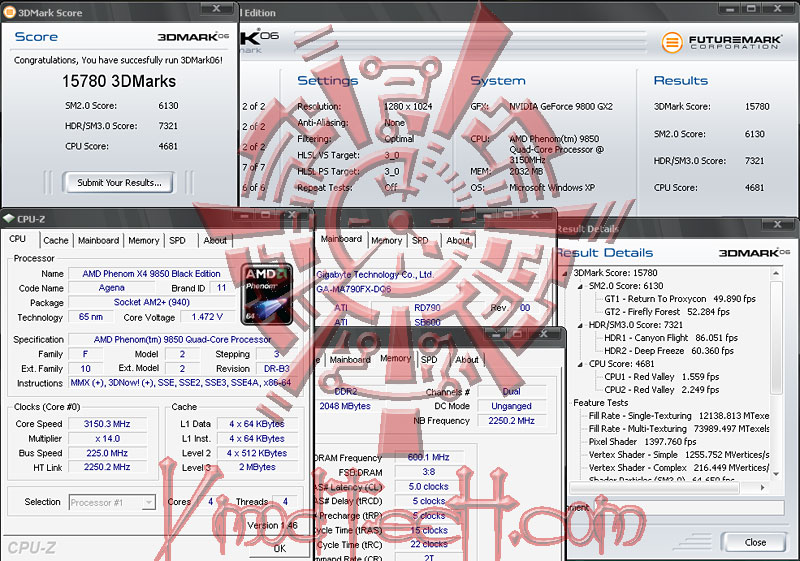Select the CPU tab in CPU-Z
The width and height of the screenshot is (800, 561).
click(x=17, y=239)
